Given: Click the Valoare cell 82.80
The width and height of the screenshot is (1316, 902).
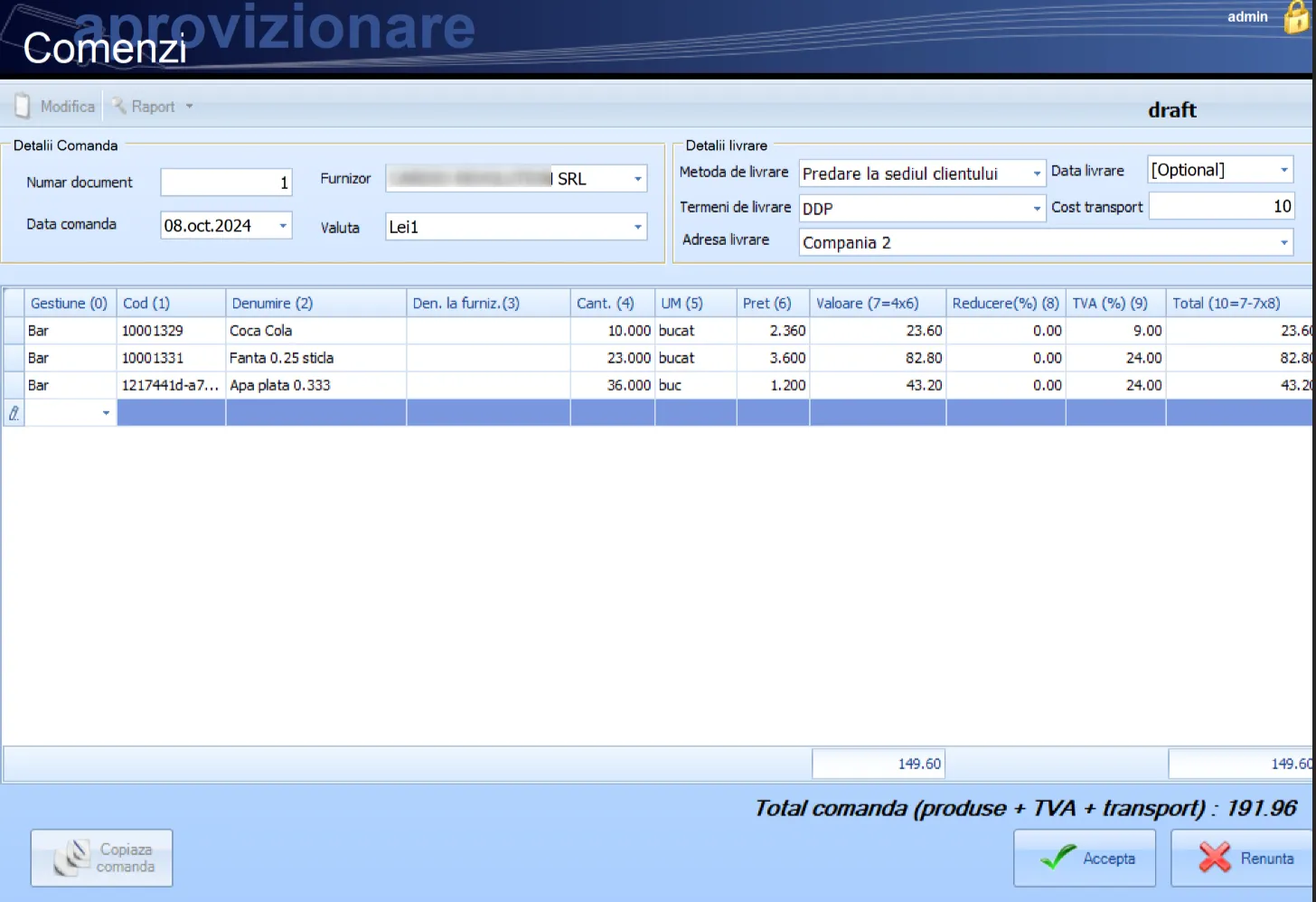Looking at the screenshot, I should point(878,358).
